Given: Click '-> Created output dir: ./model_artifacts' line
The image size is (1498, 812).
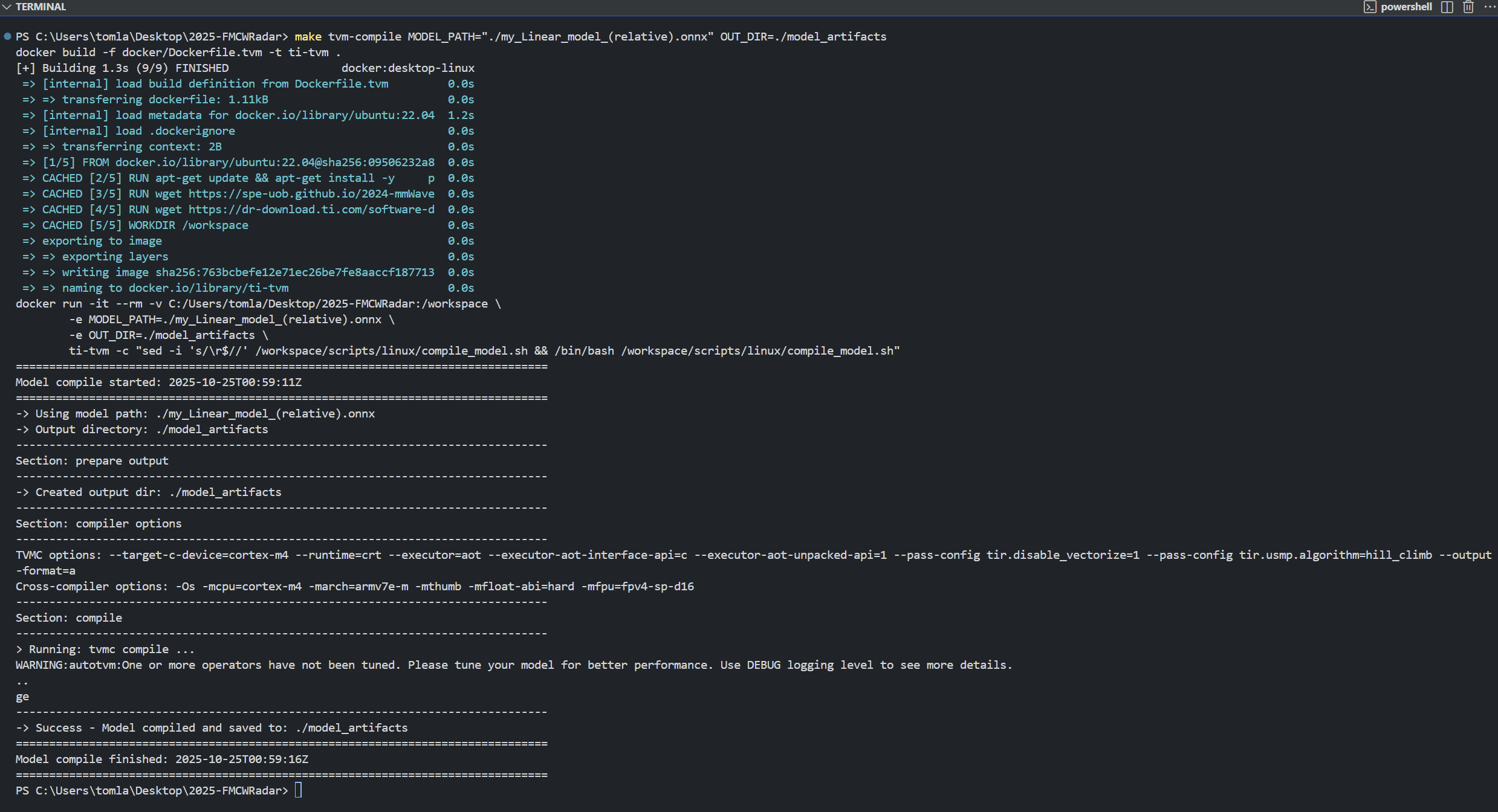Looking at the screenshot, I should click(149, 492).
